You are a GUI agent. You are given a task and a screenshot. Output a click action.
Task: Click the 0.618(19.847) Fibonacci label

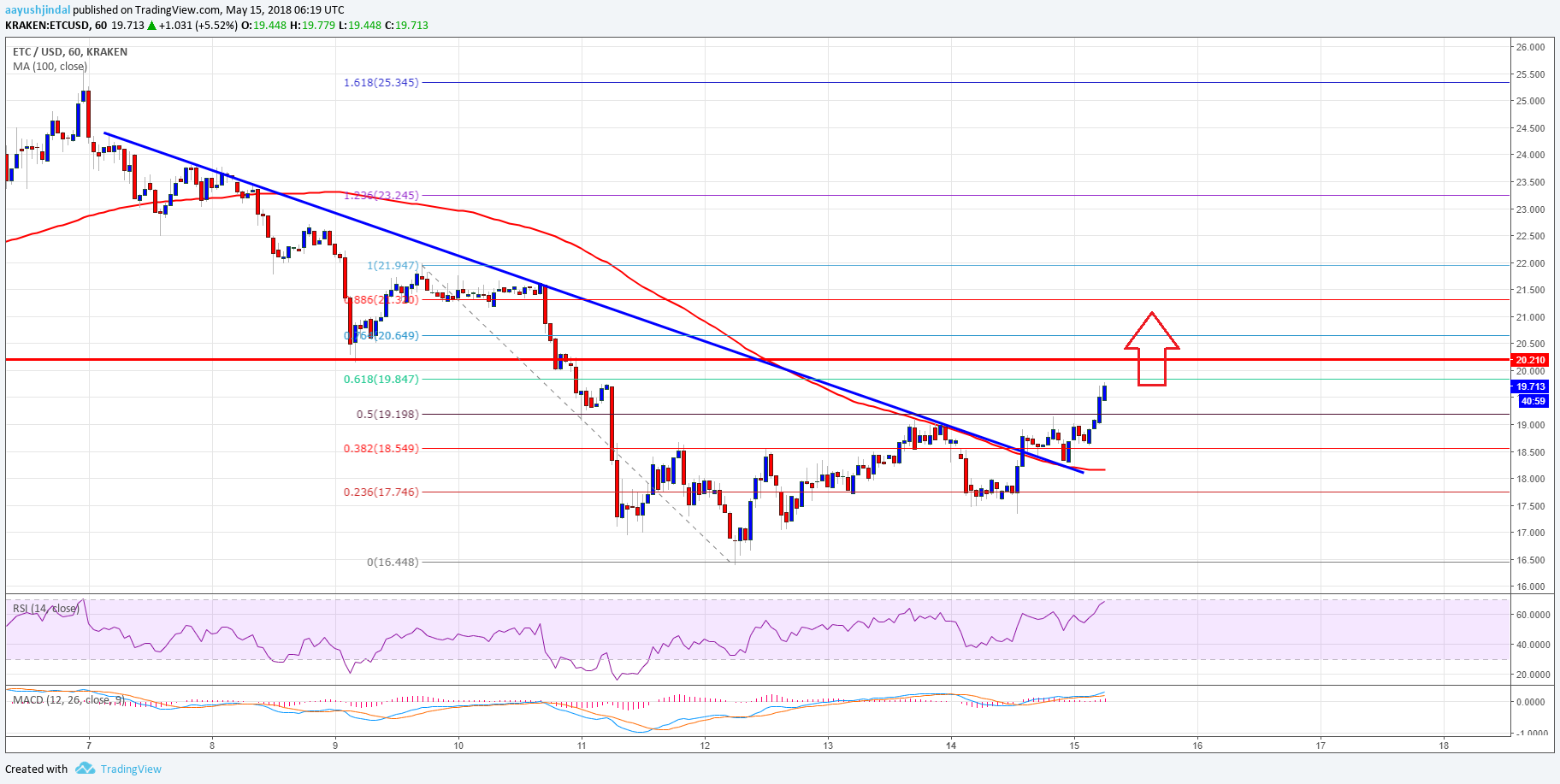point(381,379)
